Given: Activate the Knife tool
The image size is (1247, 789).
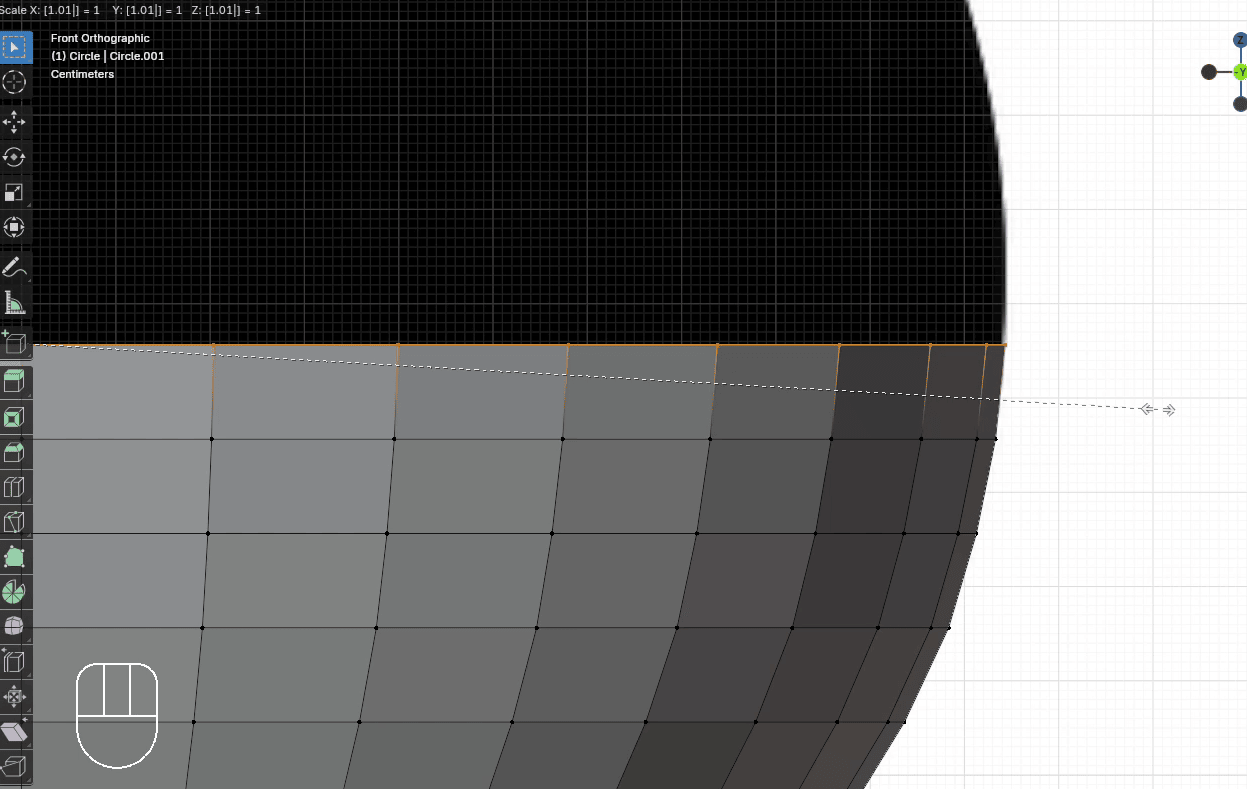Looking at the screenshot, I should coord(15,522).
